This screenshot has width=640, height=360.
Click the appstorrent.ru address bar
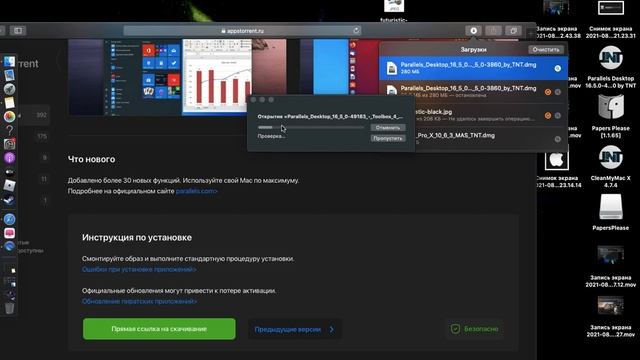point(242,31)
